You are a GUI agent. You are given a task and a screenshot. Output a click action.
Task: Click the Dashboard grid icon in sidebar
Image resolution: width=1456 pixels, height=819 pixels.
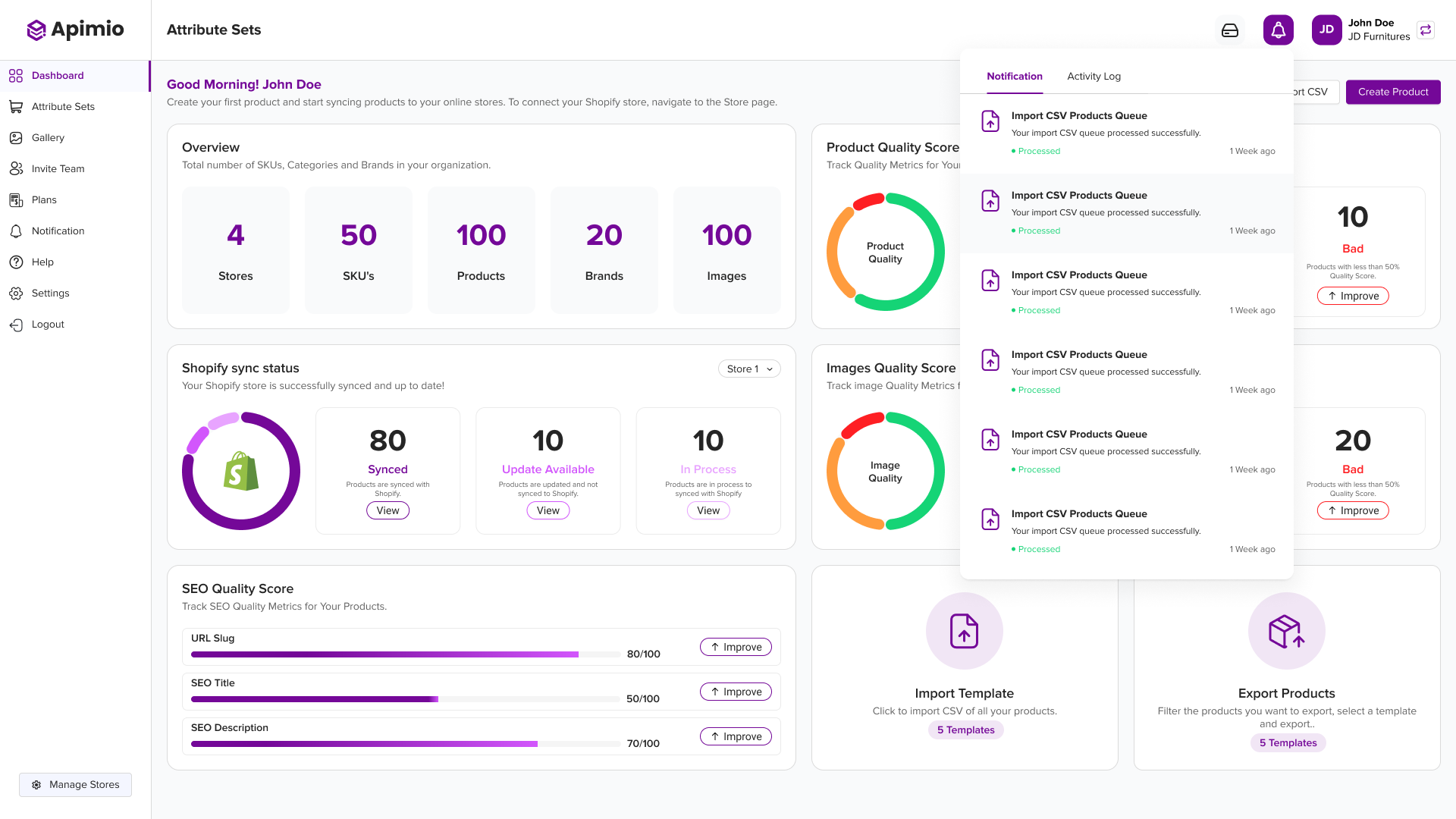[16, 76]
